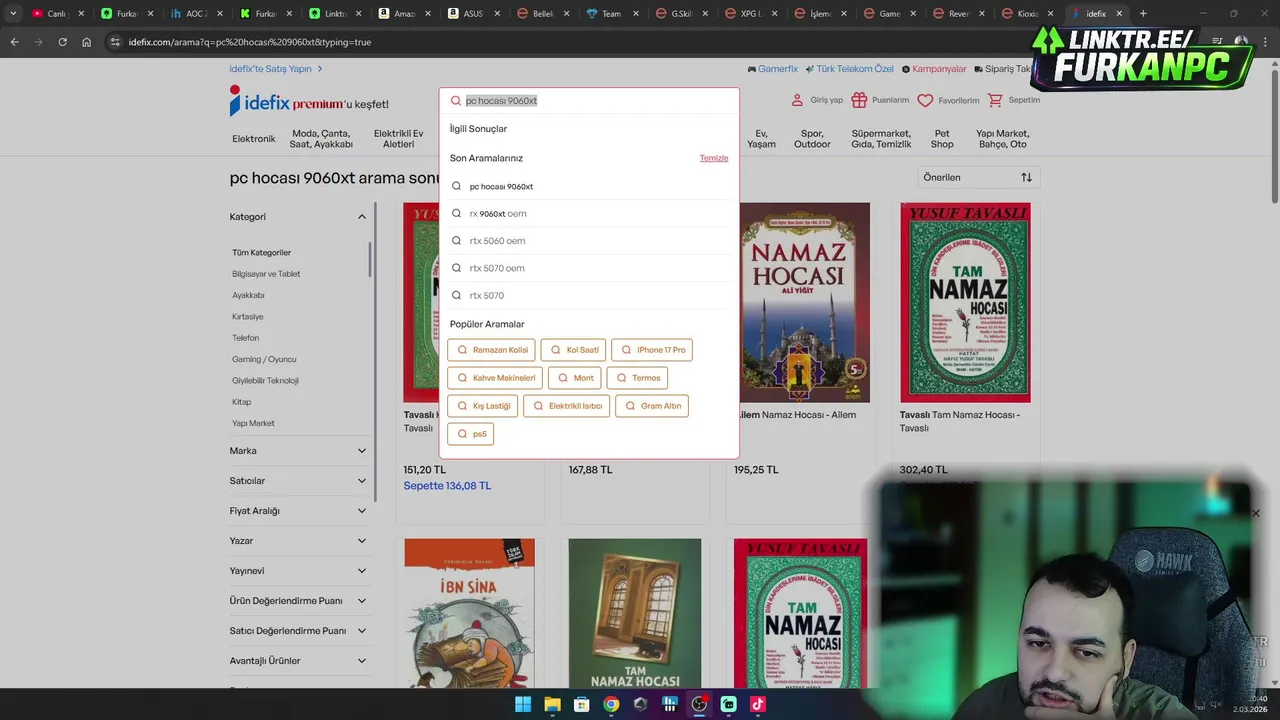
Task: Click the magnifier icon in the search box
Action: 456,101
